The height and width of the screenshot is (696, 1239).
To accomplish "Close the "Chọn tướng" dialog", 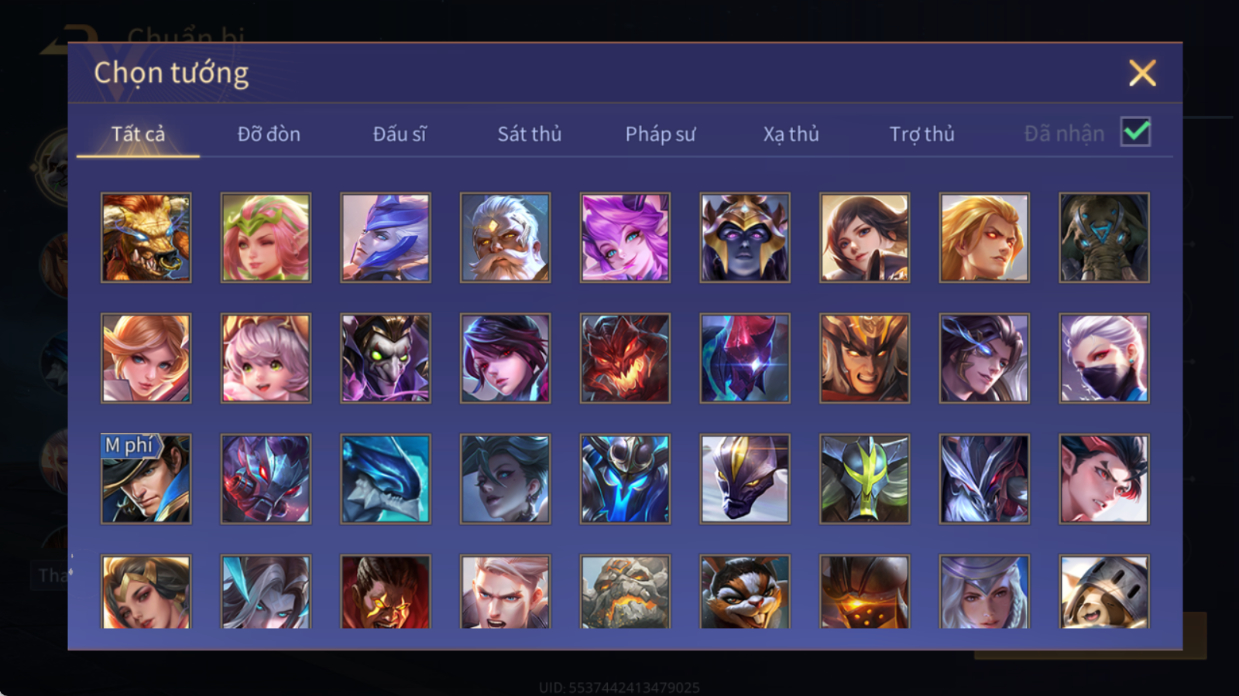I will pyautogui.click(x=1142, y=73).
